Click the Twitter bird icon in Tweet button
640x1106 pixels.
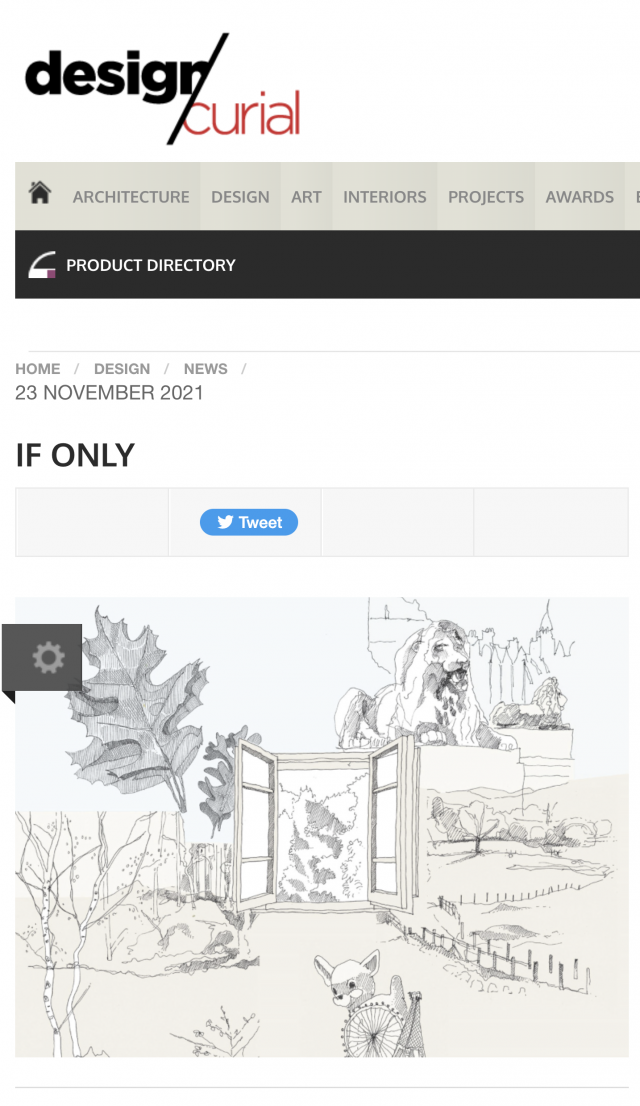(x=225, y=522)
